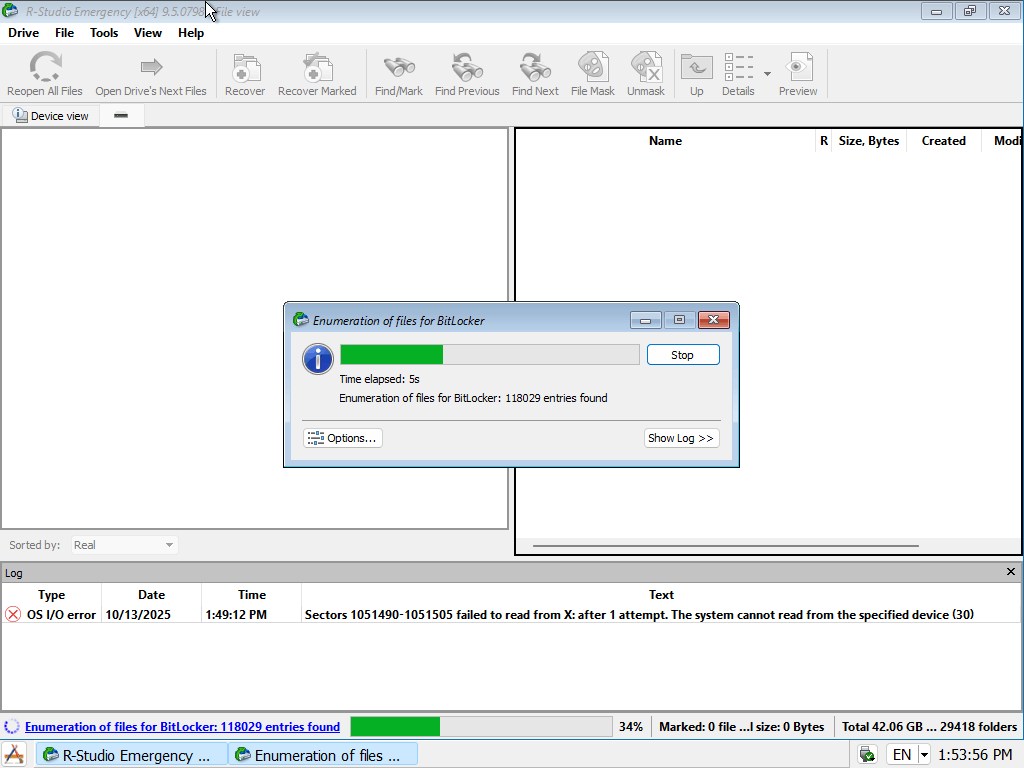Open Find/Mark binoculars tool
This screenshot has height=768, width=1024.
pos(399,67)
